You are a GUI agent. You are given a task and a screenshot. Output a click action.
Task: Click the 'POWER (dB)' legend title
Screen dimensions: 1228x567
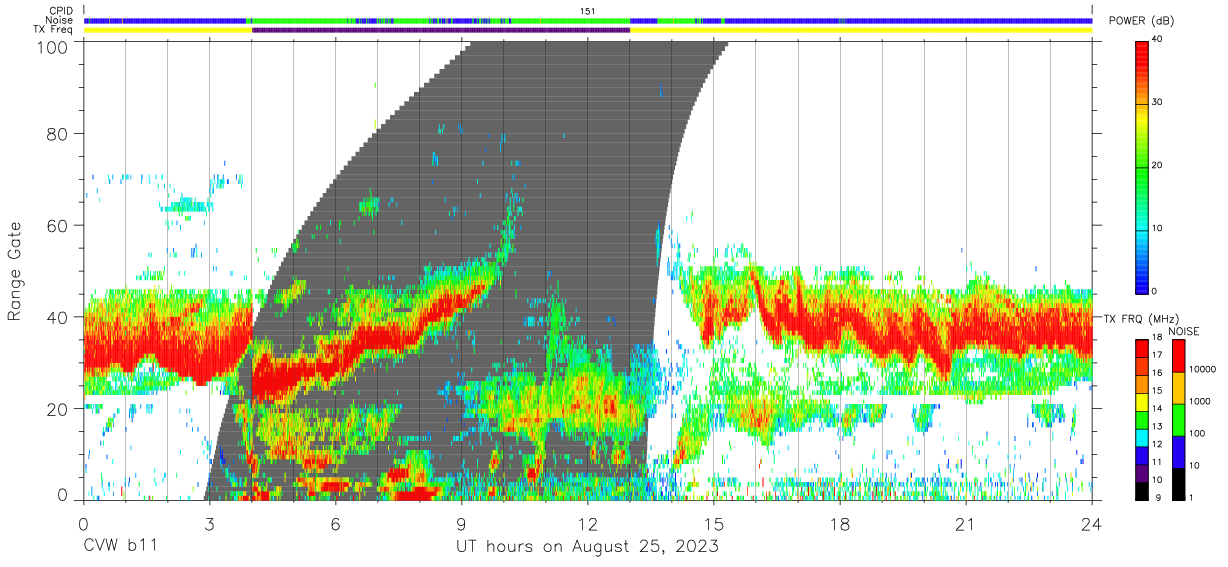(1143, 22)
